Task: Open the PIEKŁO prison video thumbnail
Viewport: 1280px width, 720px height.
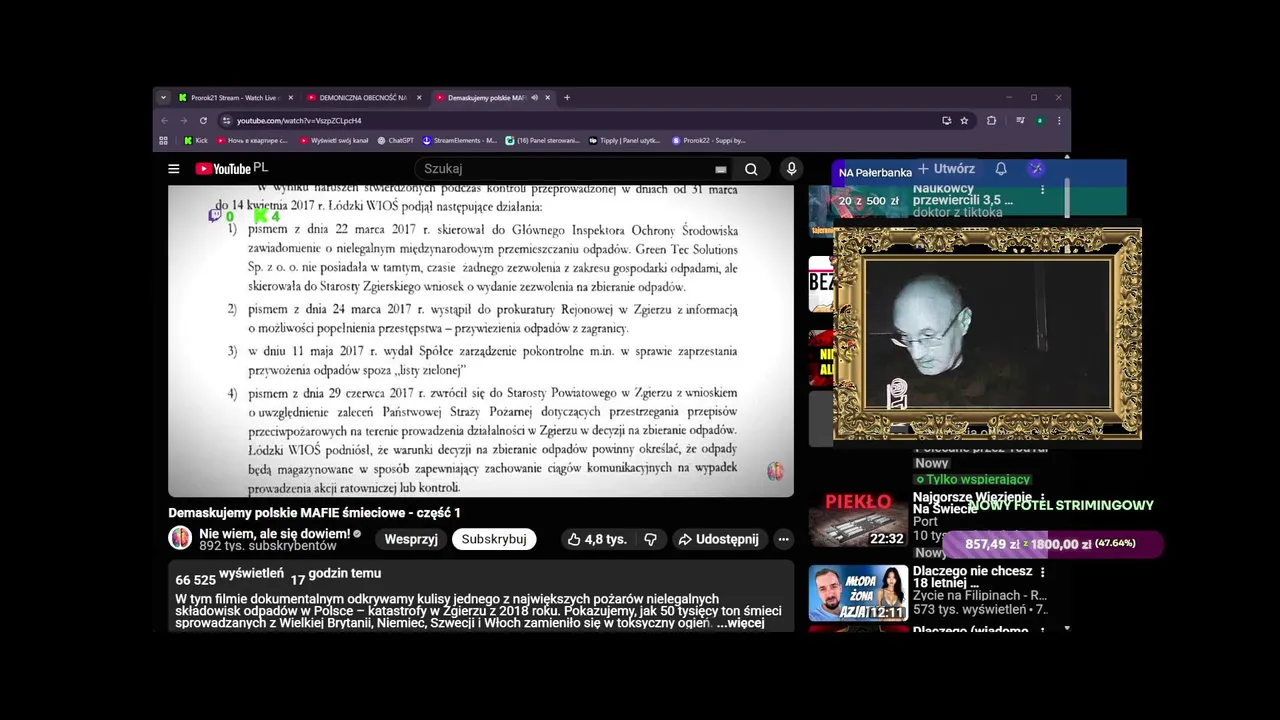Action: (x=858, y=518)
